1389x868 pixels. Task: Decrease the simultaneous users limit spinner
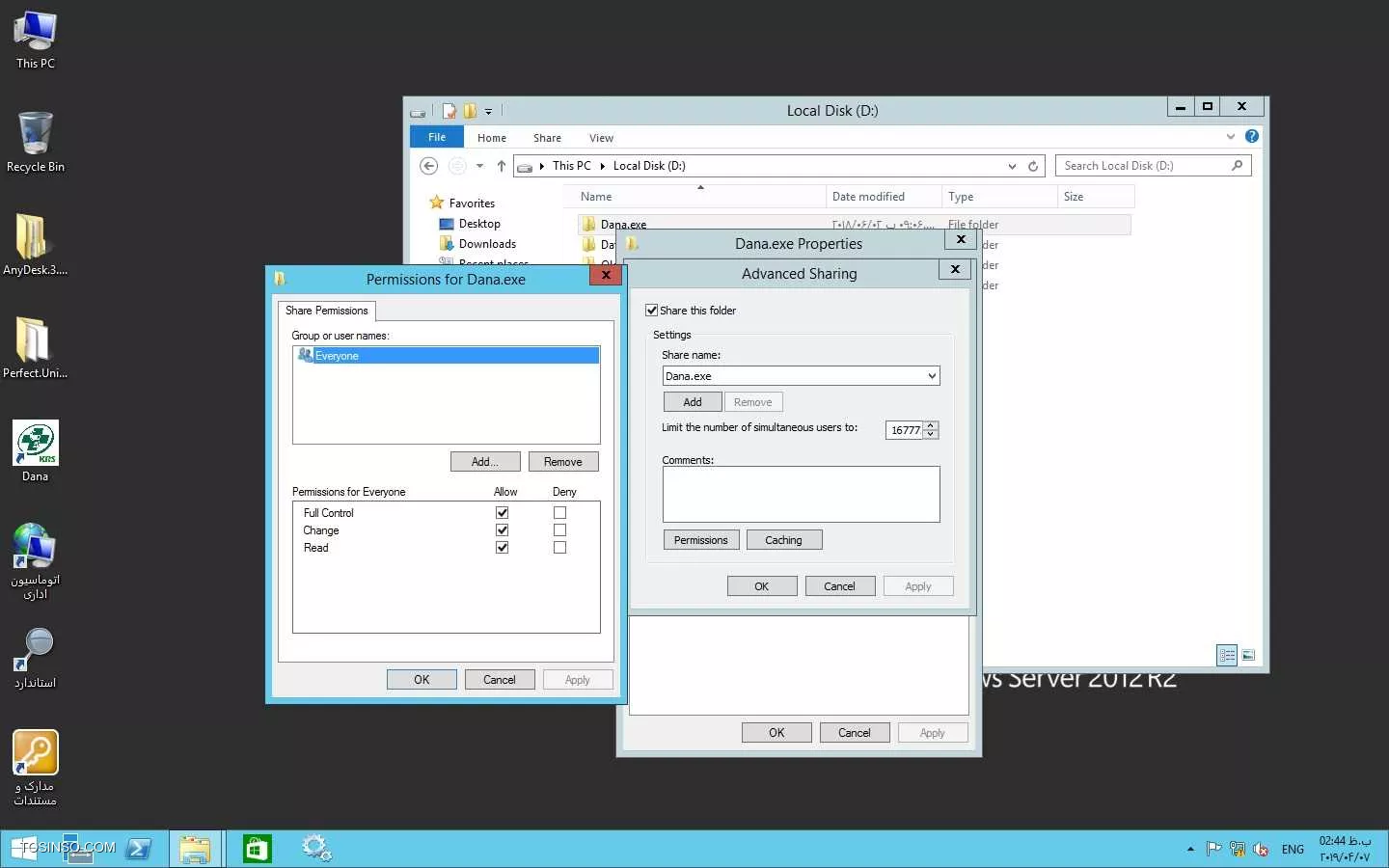(x=931, y=435)
